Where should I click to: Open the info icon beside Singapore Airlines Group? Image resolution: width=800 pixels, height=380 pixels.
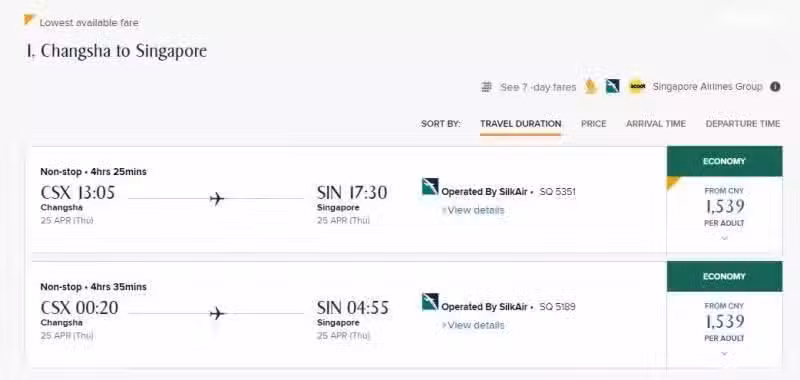point(775,87)
